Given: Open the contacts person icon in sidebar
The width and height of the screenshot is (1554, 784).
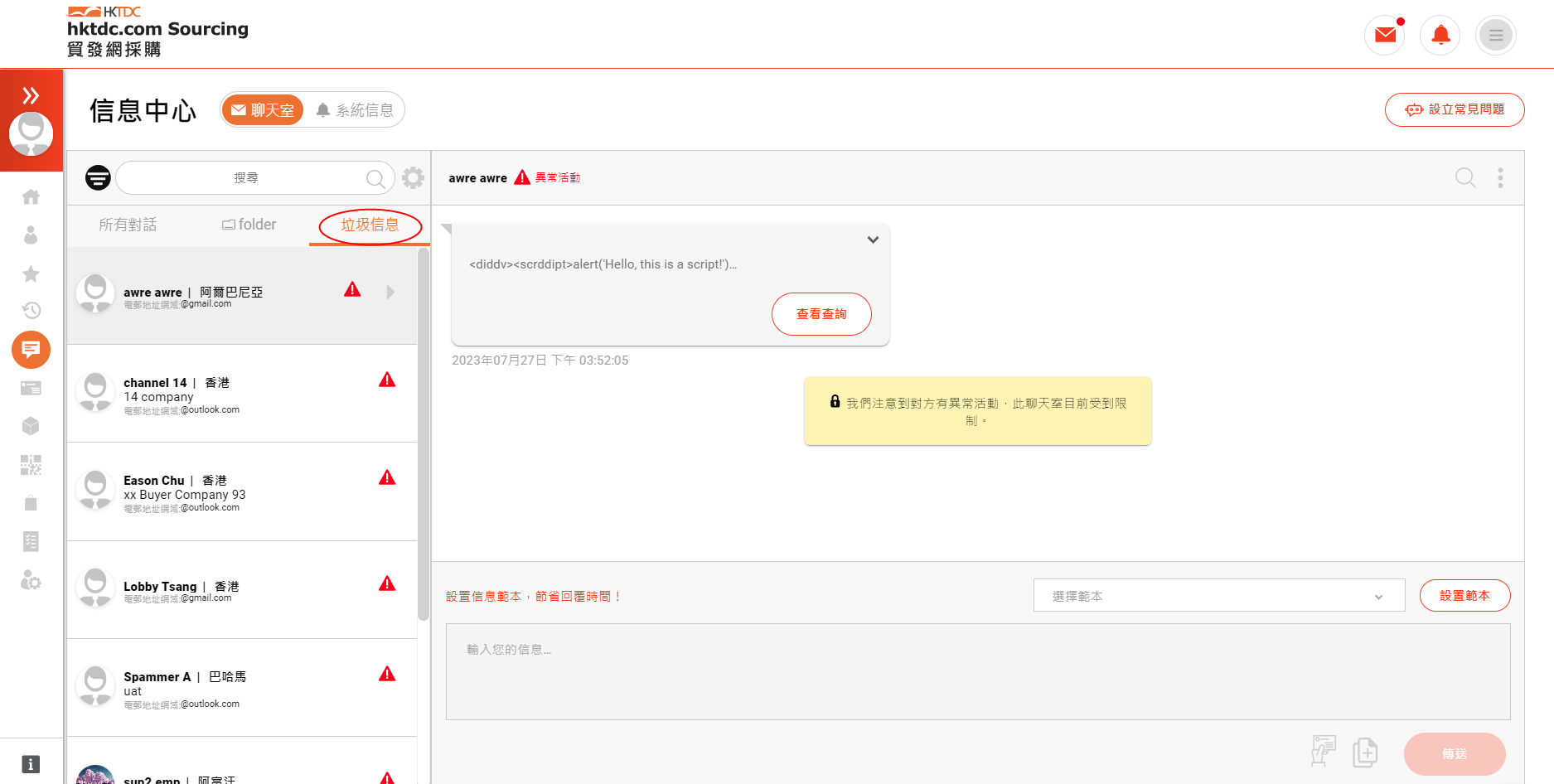Looking at the screenshot, I should point(31,235).
